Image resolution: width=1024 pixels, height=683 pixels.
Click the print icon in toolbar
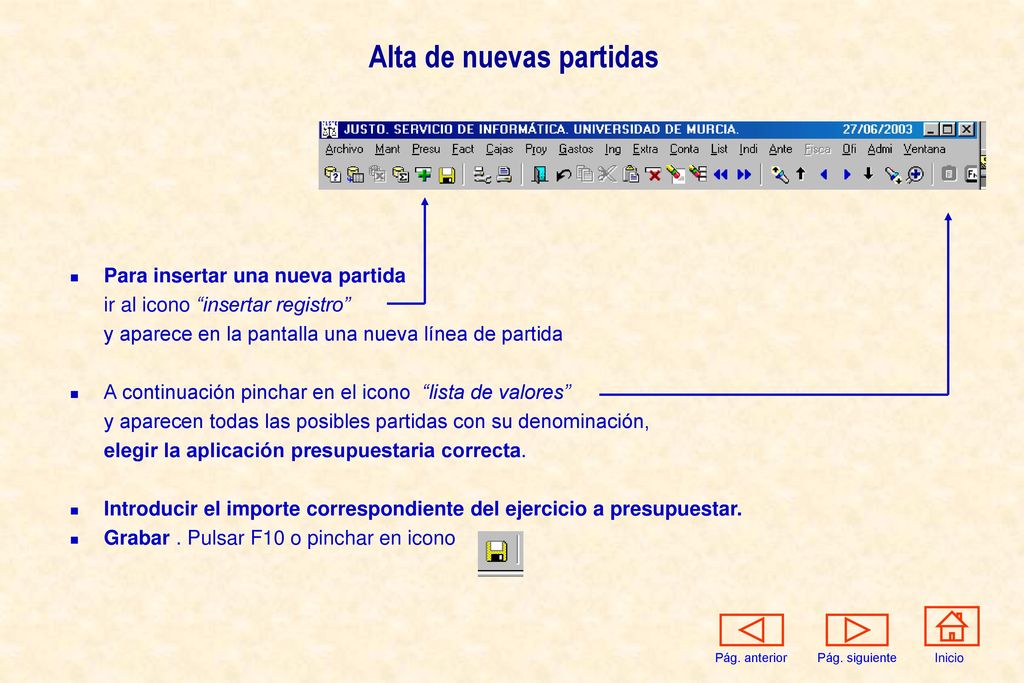pyautogui.click(x=504, y=174)
